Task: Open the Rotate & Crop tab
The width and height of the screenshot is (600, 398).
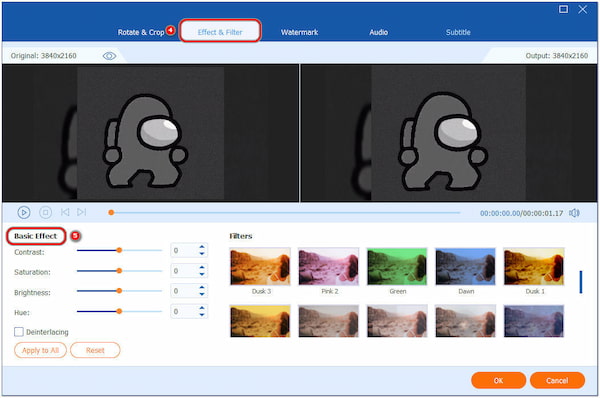Action: (x=141, y=33)
